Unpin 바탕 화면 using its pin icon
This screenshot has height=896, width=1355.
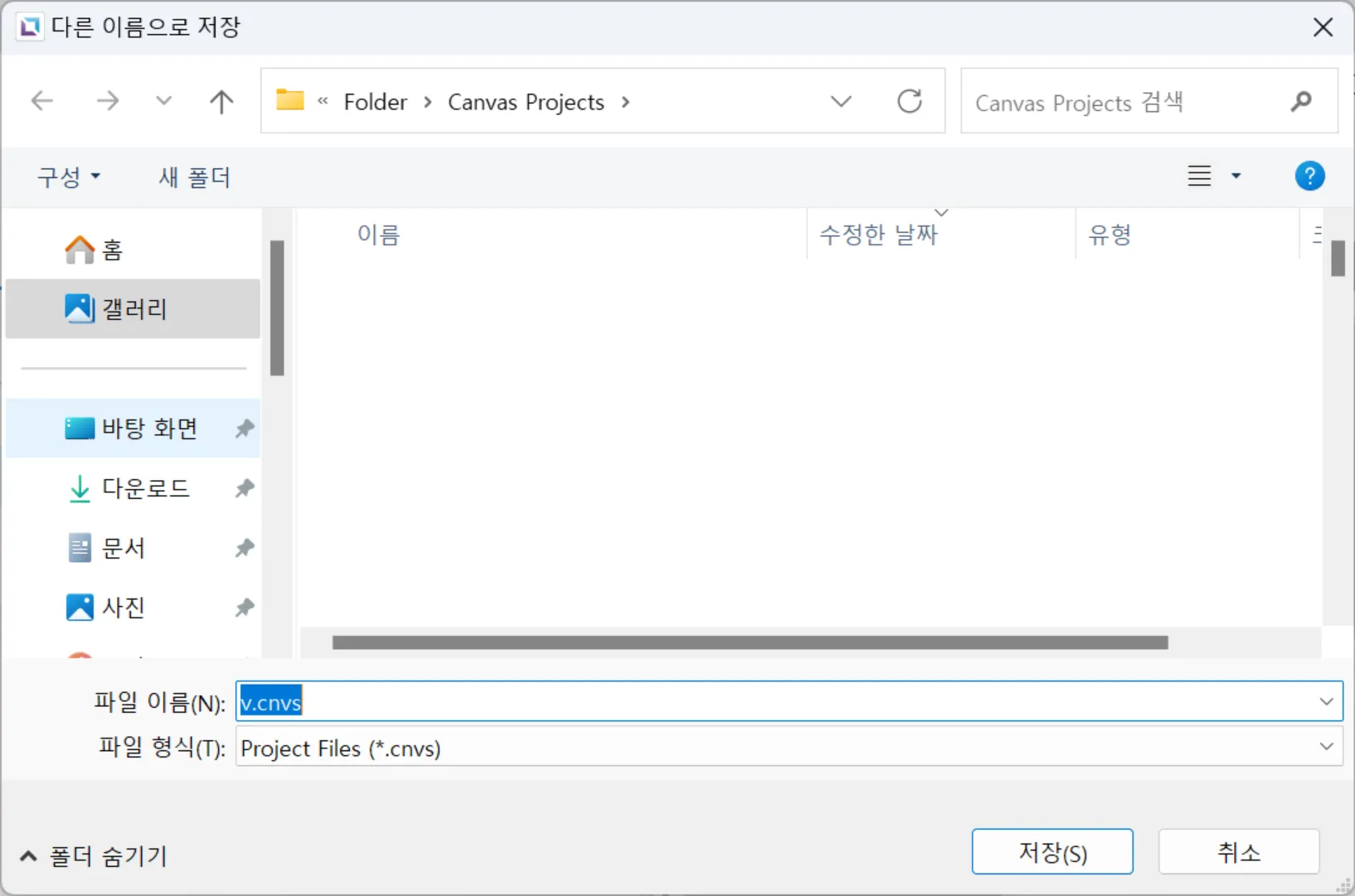point(244,429)
